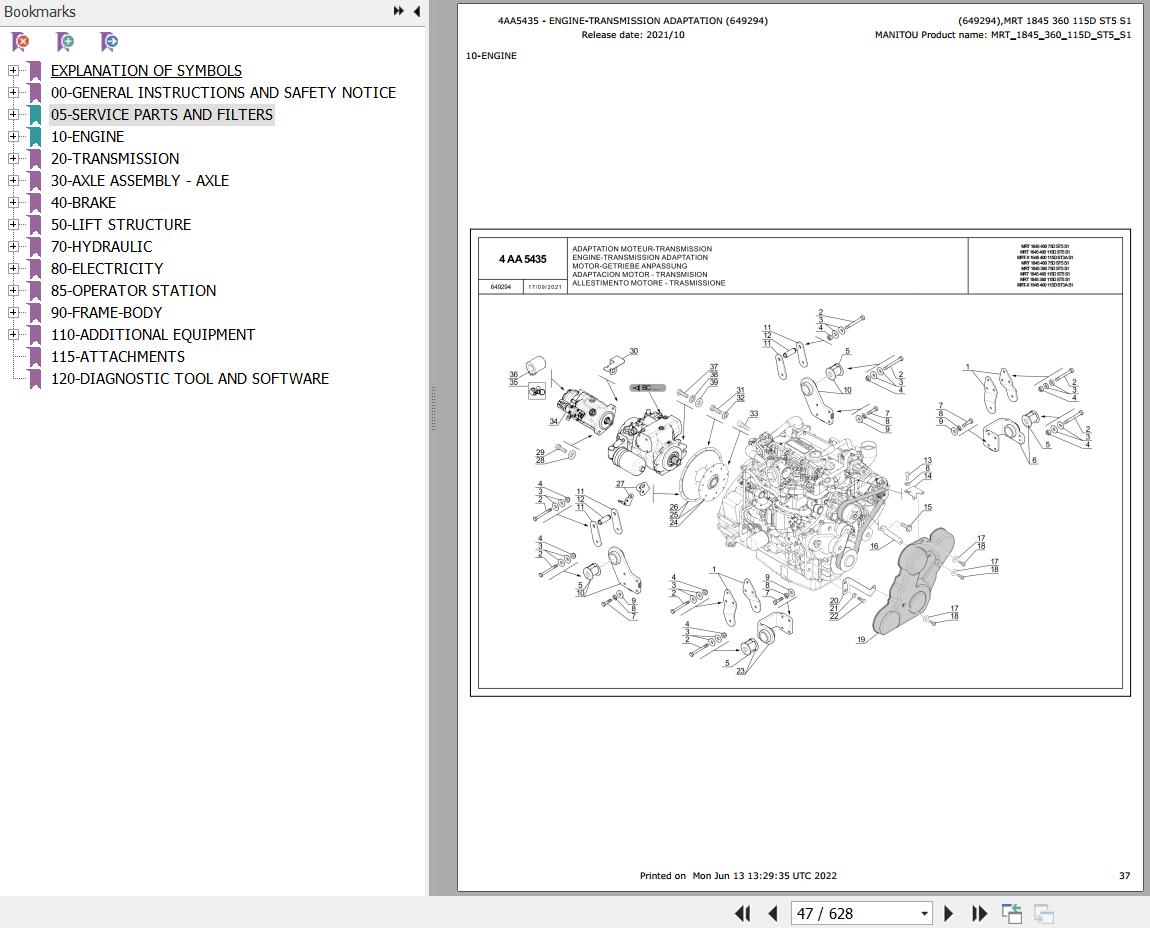Navigate to the 110-ADDITIONAL EQUIPMENT bookmark
Viewport: 1150px width, 928px height.
(153, 335)
